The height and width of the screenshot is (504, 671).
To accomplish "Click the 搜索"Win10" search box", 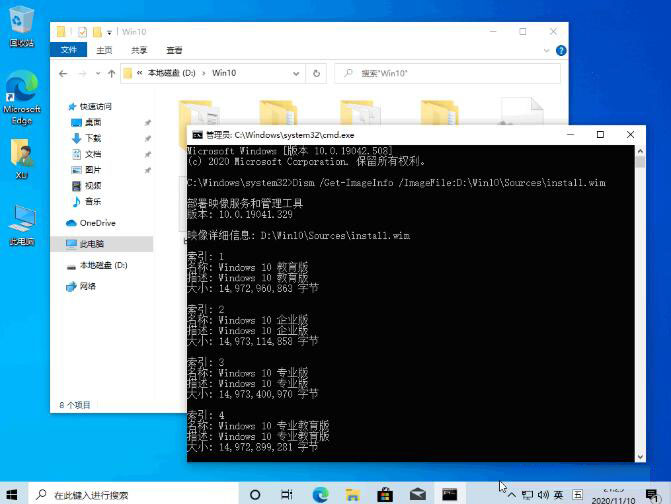I will point(448,74).
